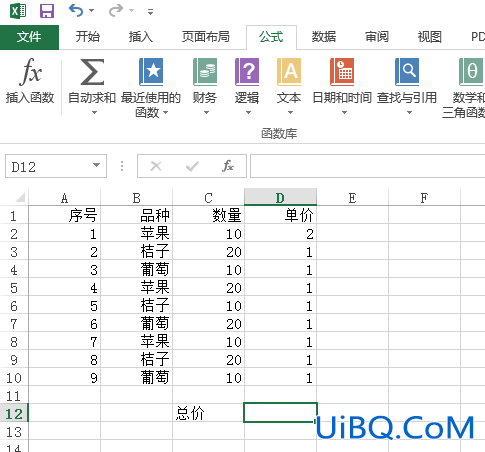Switch to the 插入 tab
This screenshot has height=452, width=485.
141,37
